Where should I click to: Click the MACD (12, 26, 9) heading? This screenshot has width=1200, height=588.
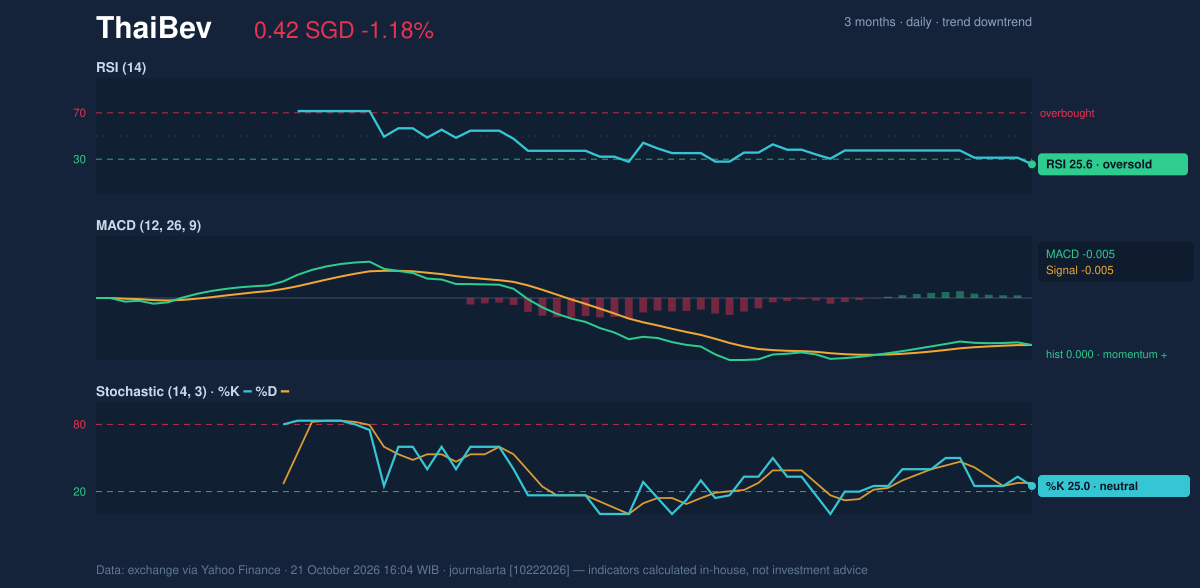[148, 226]
